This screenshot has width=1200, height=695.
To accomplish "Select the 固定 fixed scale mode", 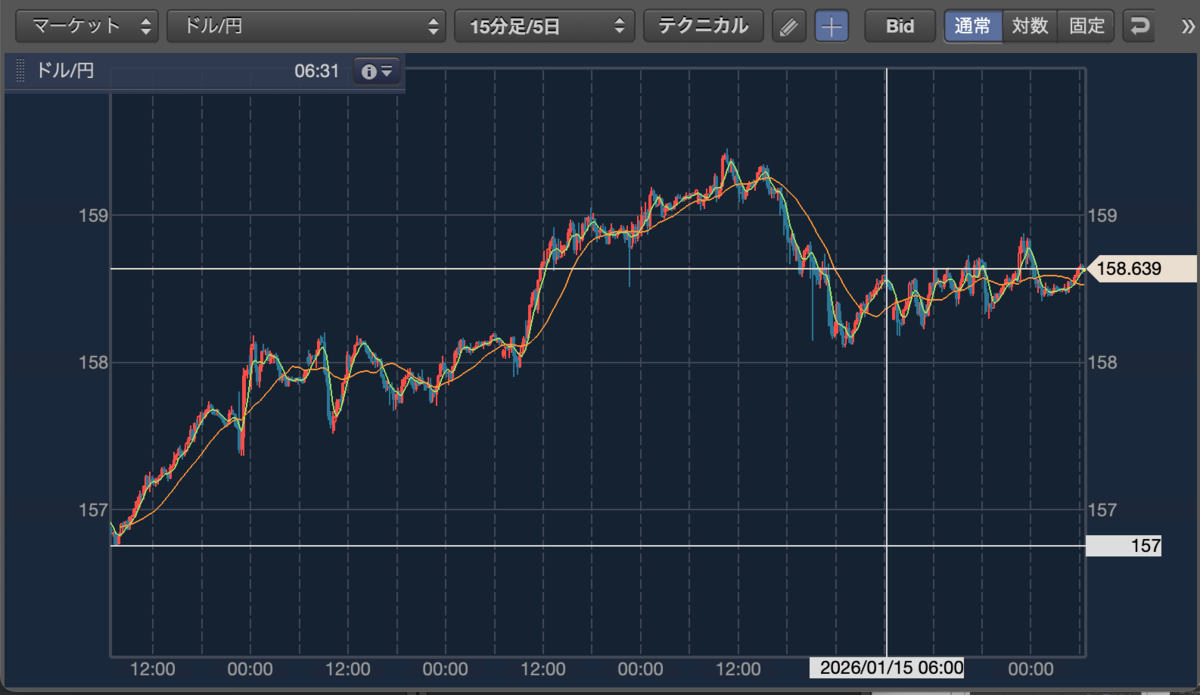I will click(x=1086, y=26).
